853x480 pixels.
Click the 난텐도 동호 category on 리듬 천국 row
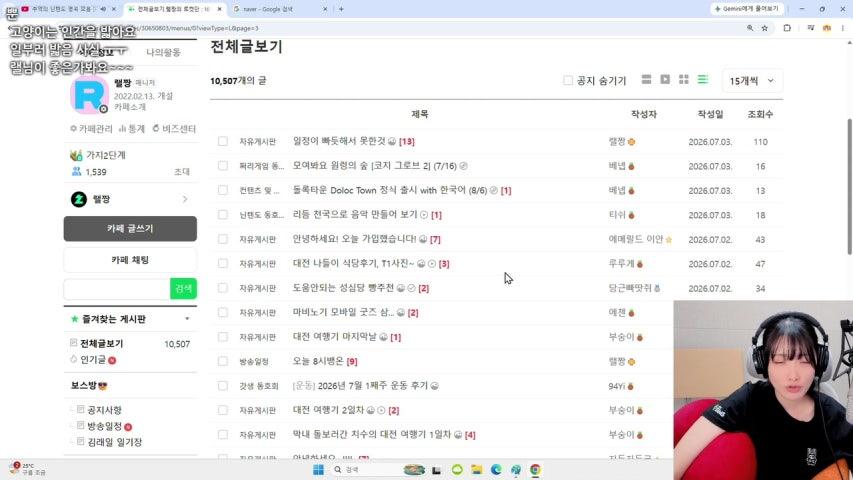[x=261, y=215]
